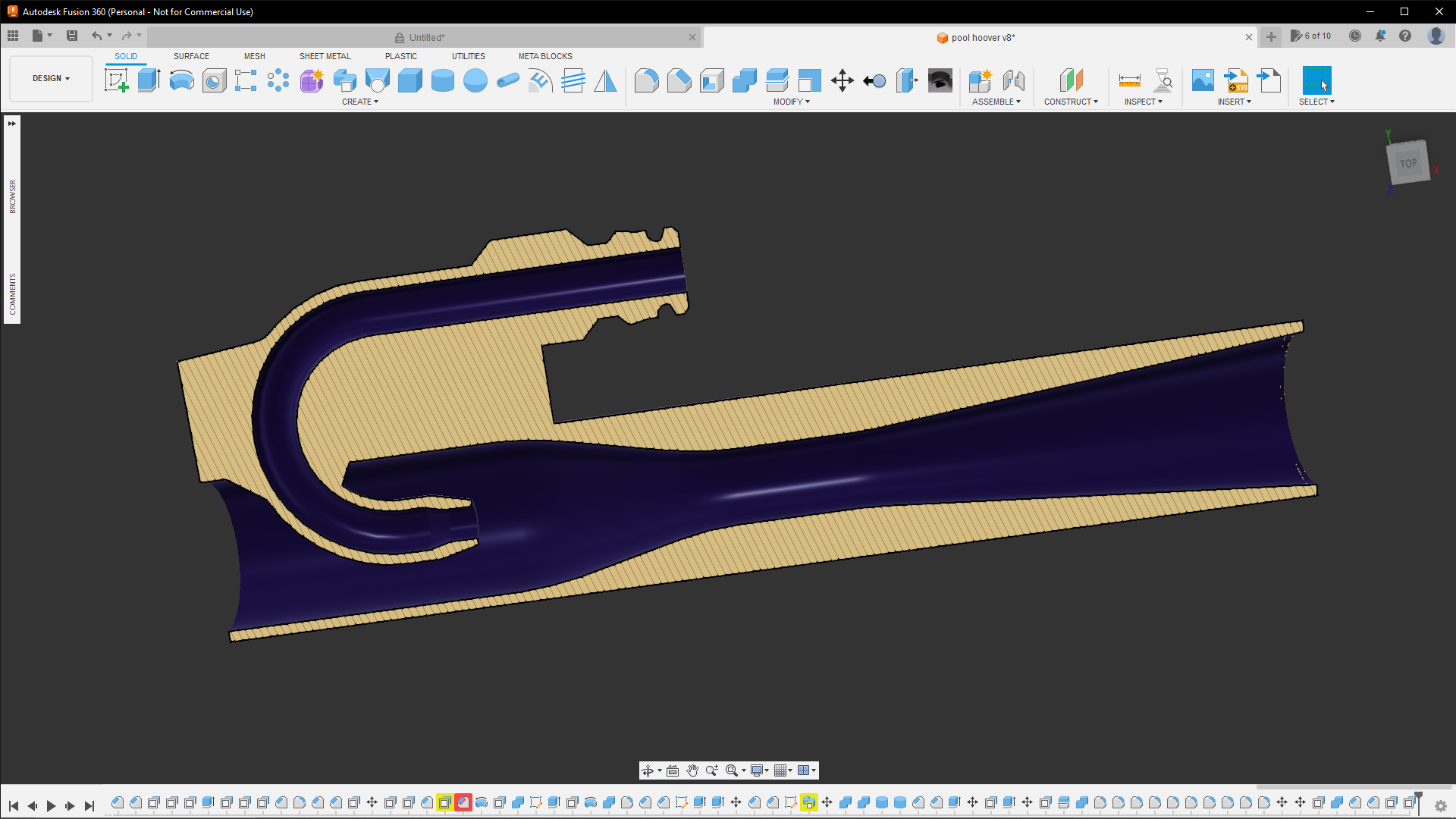Play the design timeline

pos(51,805)
